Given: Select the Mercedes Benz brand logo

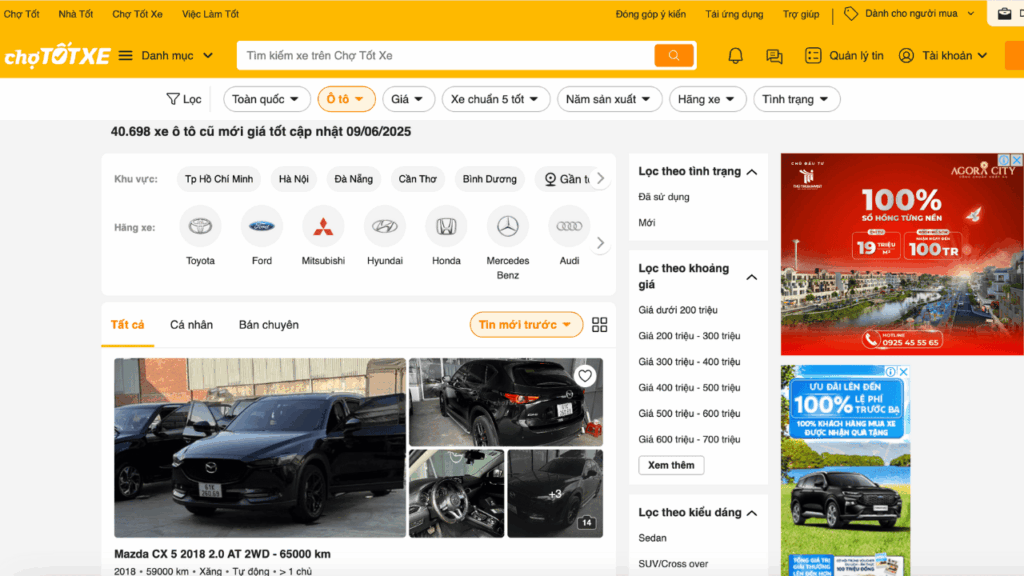Looking at the screenshot, I should coord(508,227).
